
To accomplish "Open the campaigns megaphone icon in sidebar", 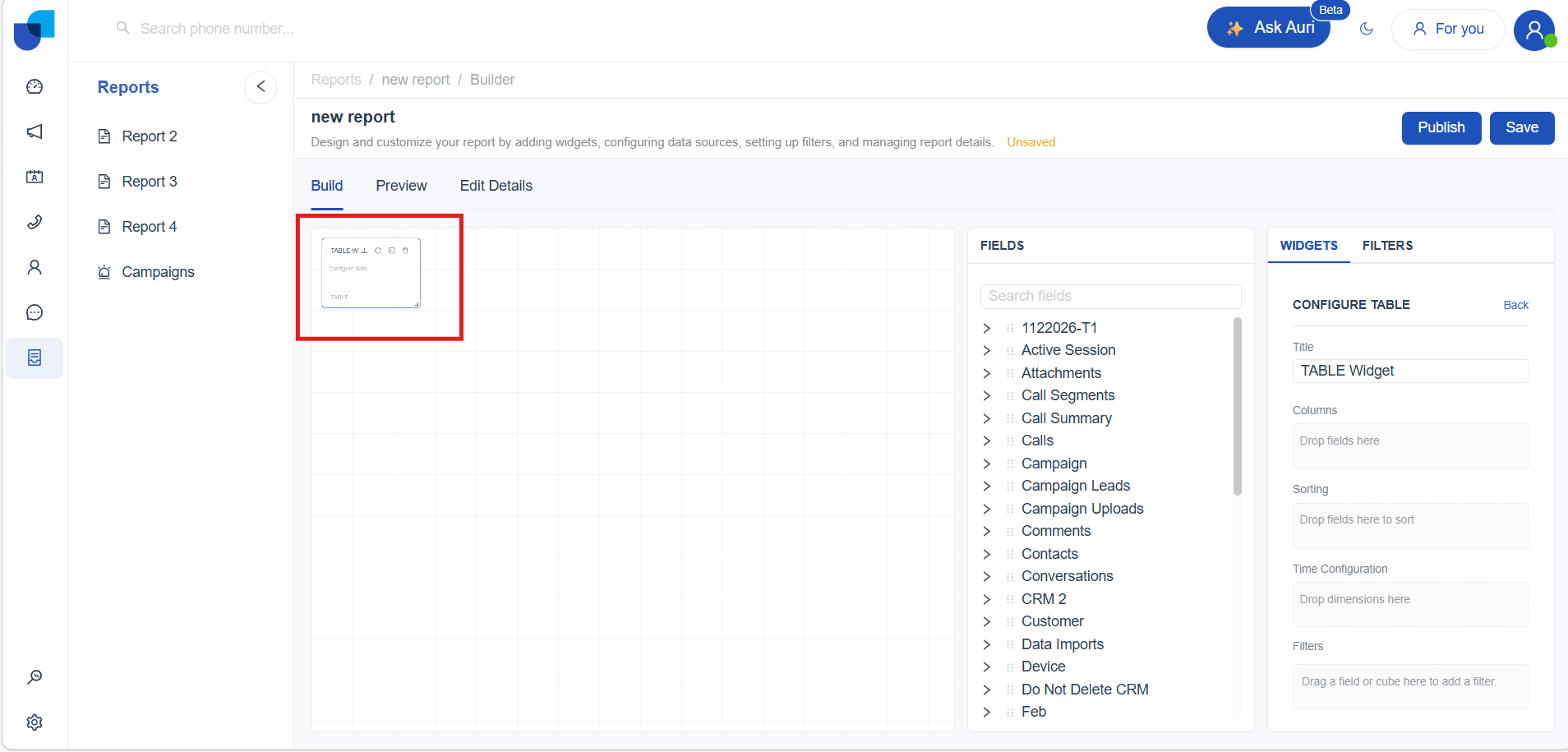I will 35,131.
